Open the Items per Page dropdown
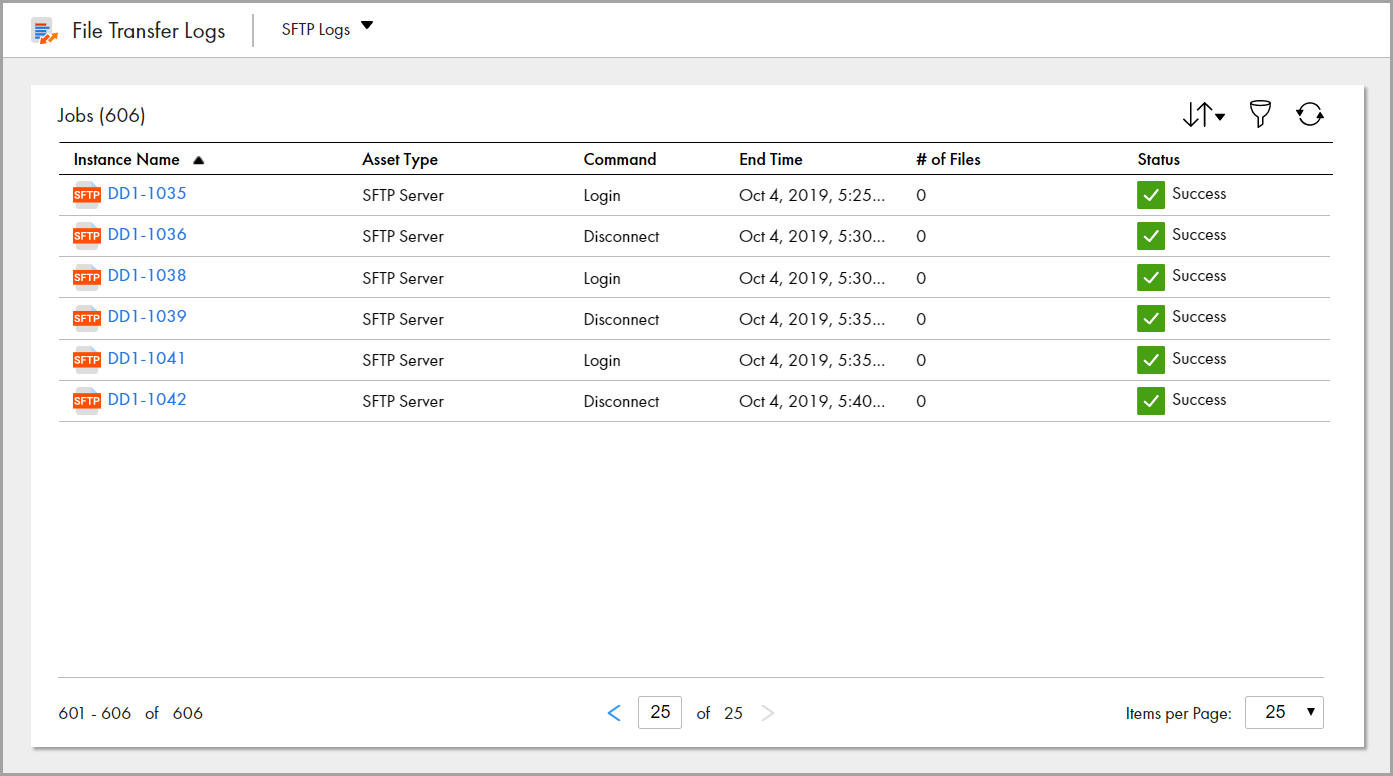Viewport: 1393px width, 776px height. pyautogui.click(x=1284, y=712)
